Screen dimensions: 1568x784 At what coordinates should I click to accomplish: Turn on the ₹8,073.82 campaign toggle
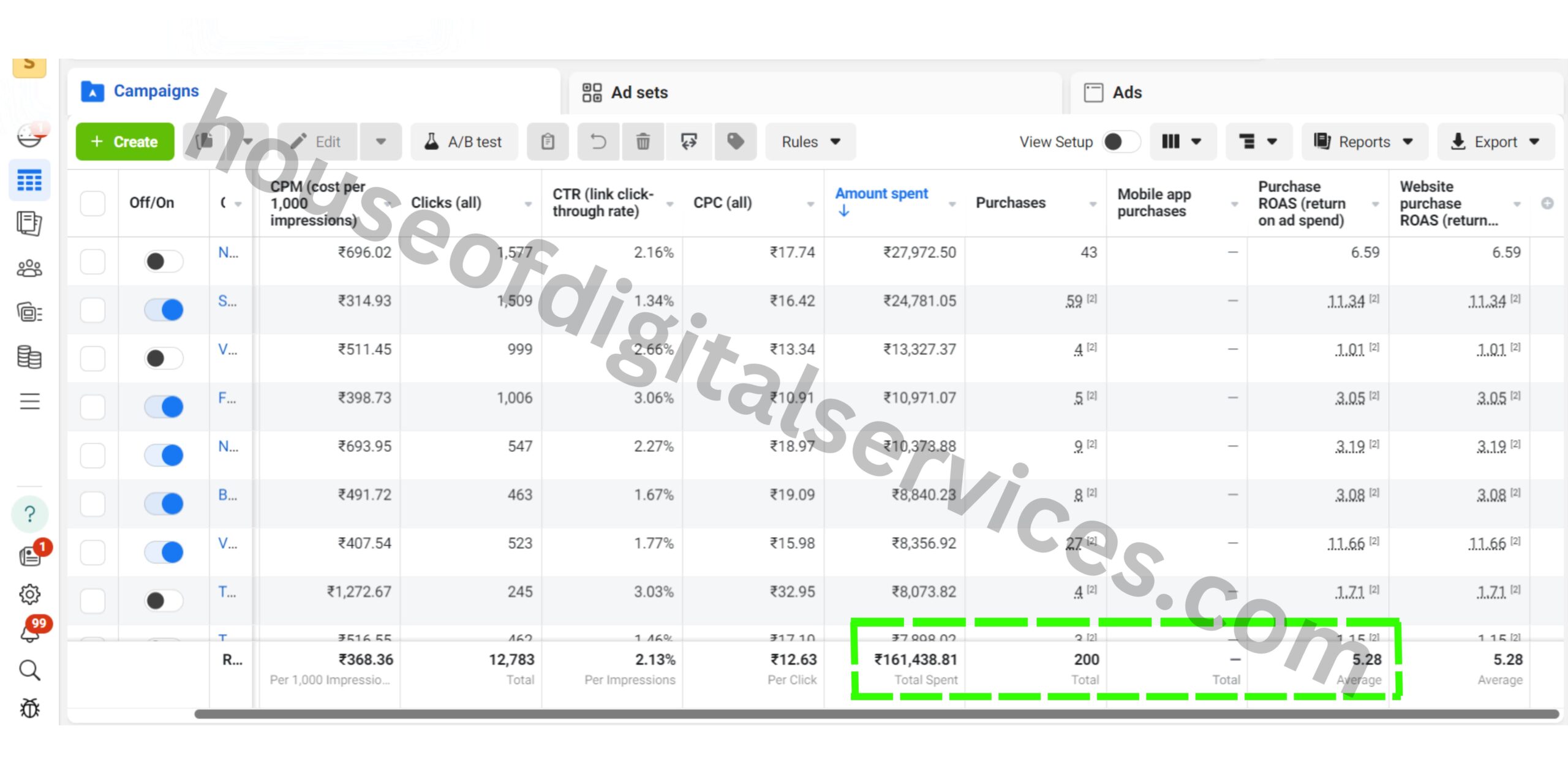pyautogui.click(x=164, y=601)
